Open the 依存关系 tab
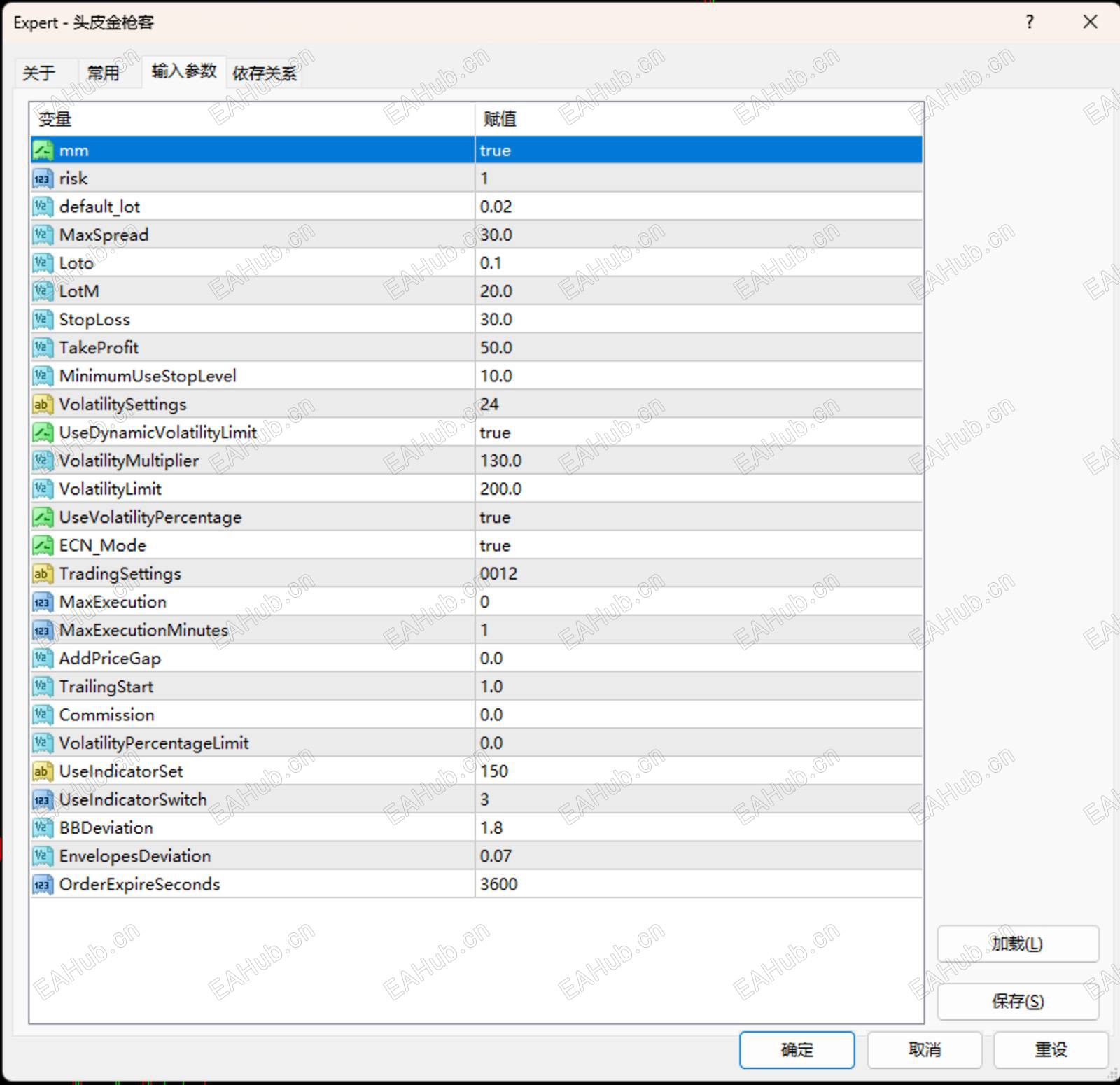Image resolution: width=1120 pixels, height=1085 pixels. pos(265,73)
